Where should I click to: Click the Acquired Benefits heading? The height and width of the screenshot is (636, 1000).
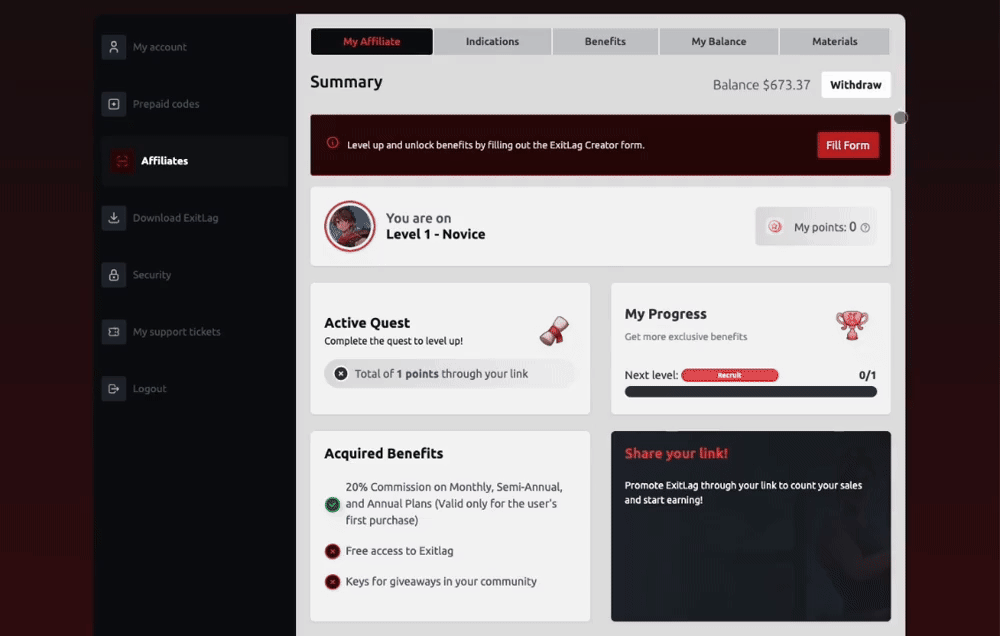(x=383, y=454)
